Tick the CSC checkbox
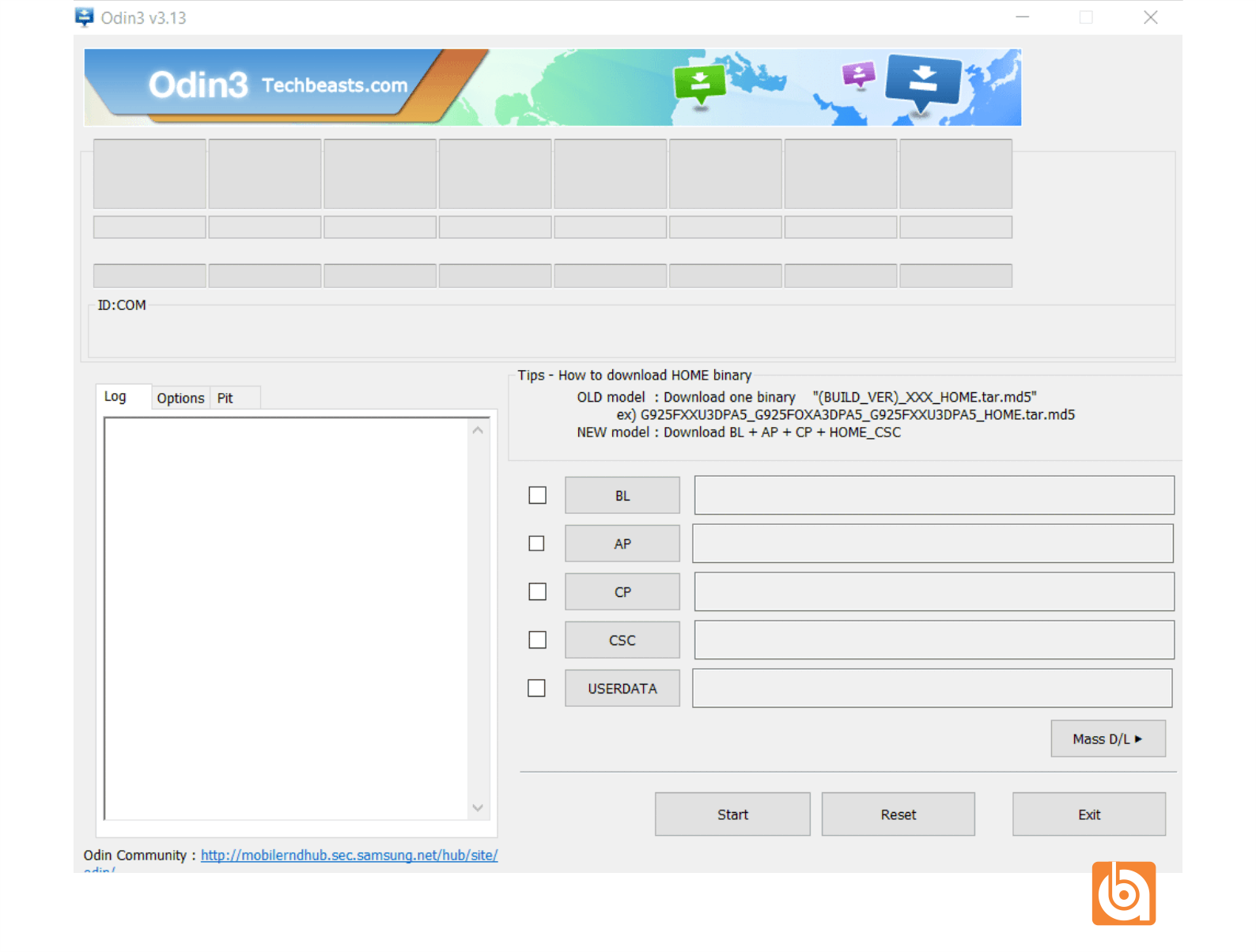The height and width of the screenshot is (952, 1256). [538, 640]
